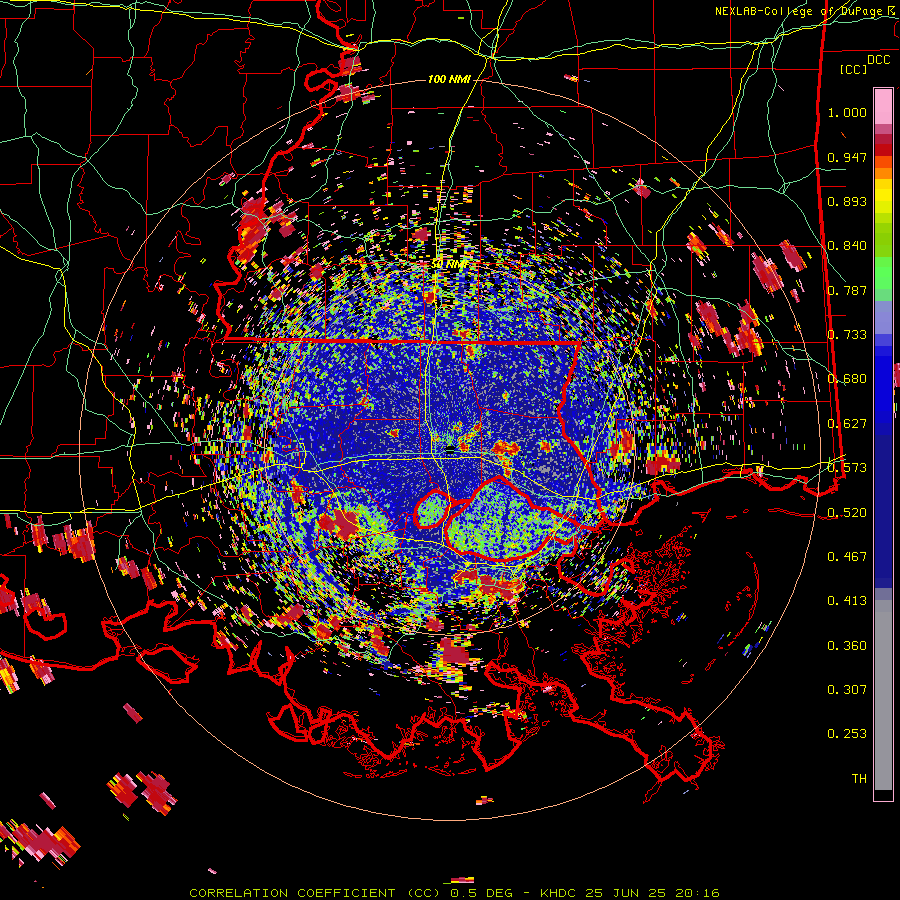Click the KHDC radar site marker at center
The image size is (900, 900).
point(451,448)
